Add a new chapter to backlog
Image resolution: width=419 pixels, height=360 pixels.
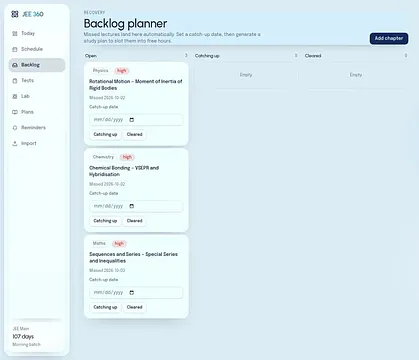pos(389,38)
